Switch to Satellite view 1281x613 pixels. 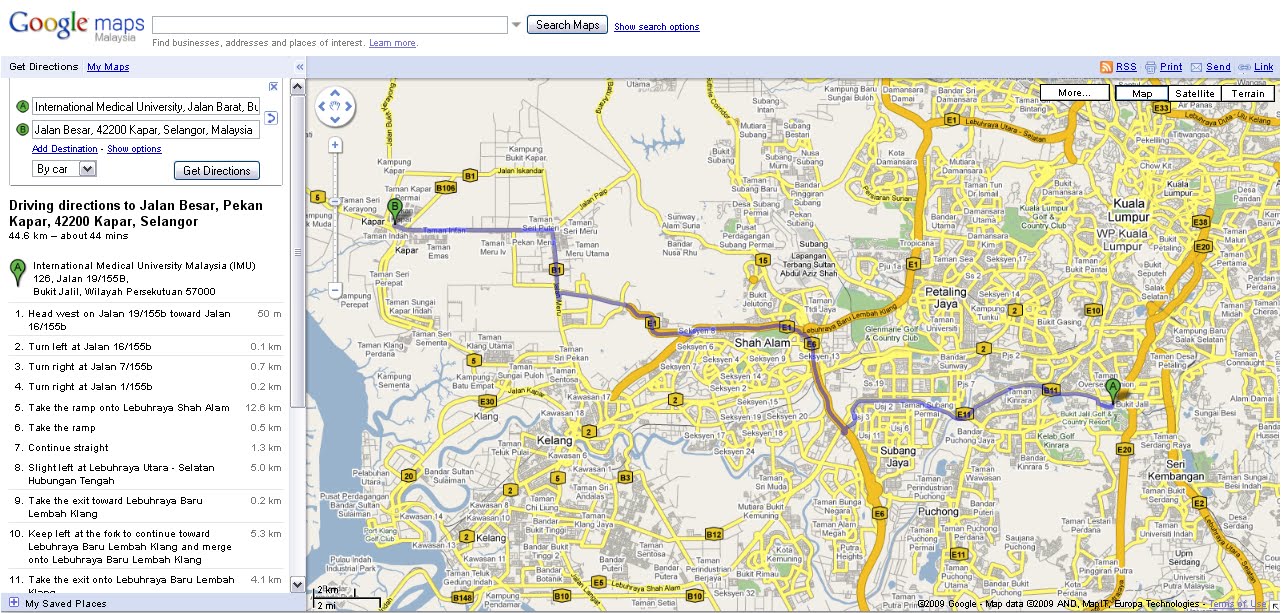pyautogui.click(x=1194, y=93)
